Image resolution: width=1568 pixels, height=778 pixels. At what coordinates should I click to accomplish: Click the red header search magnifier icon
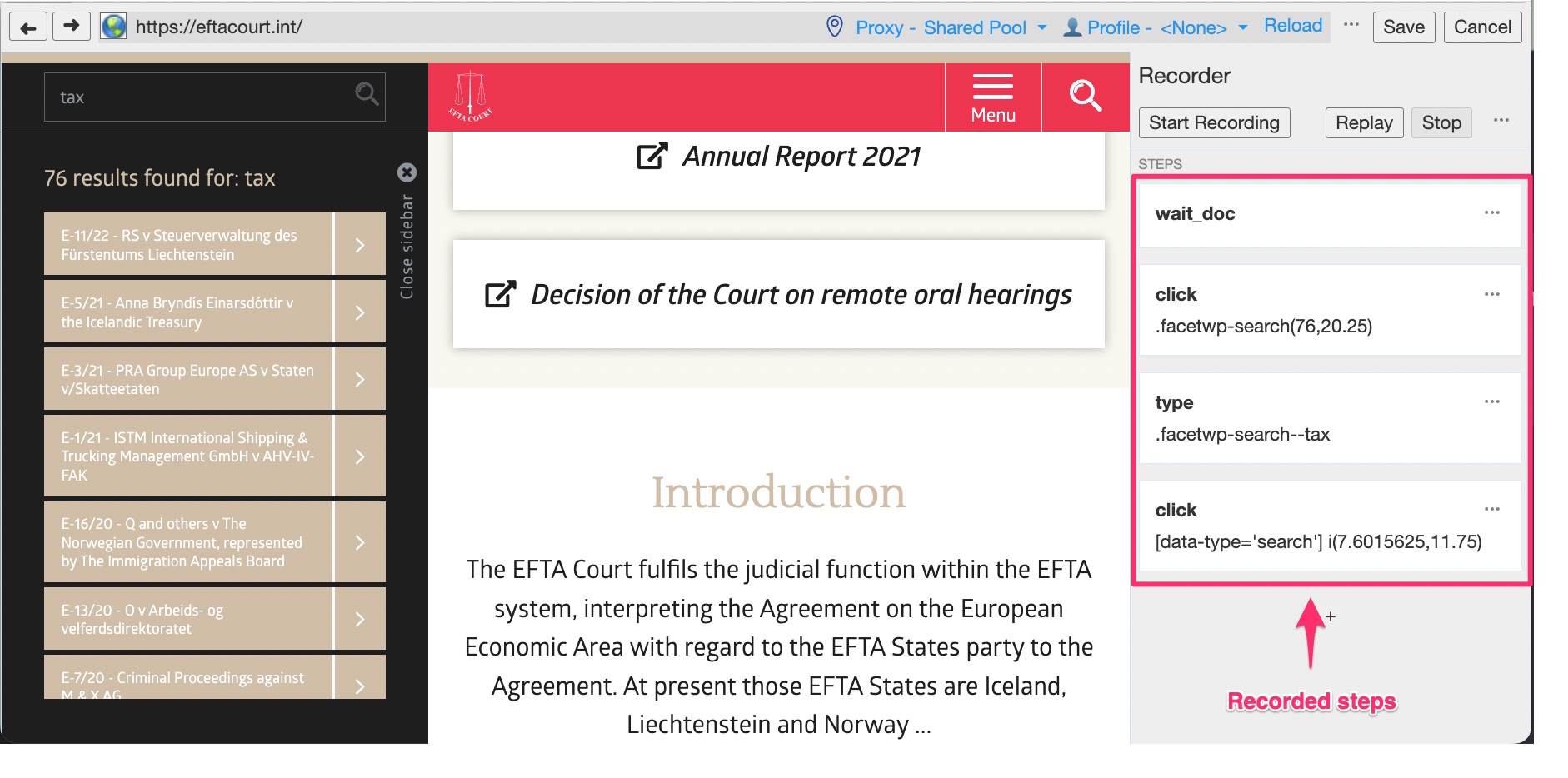[1085, 97]
